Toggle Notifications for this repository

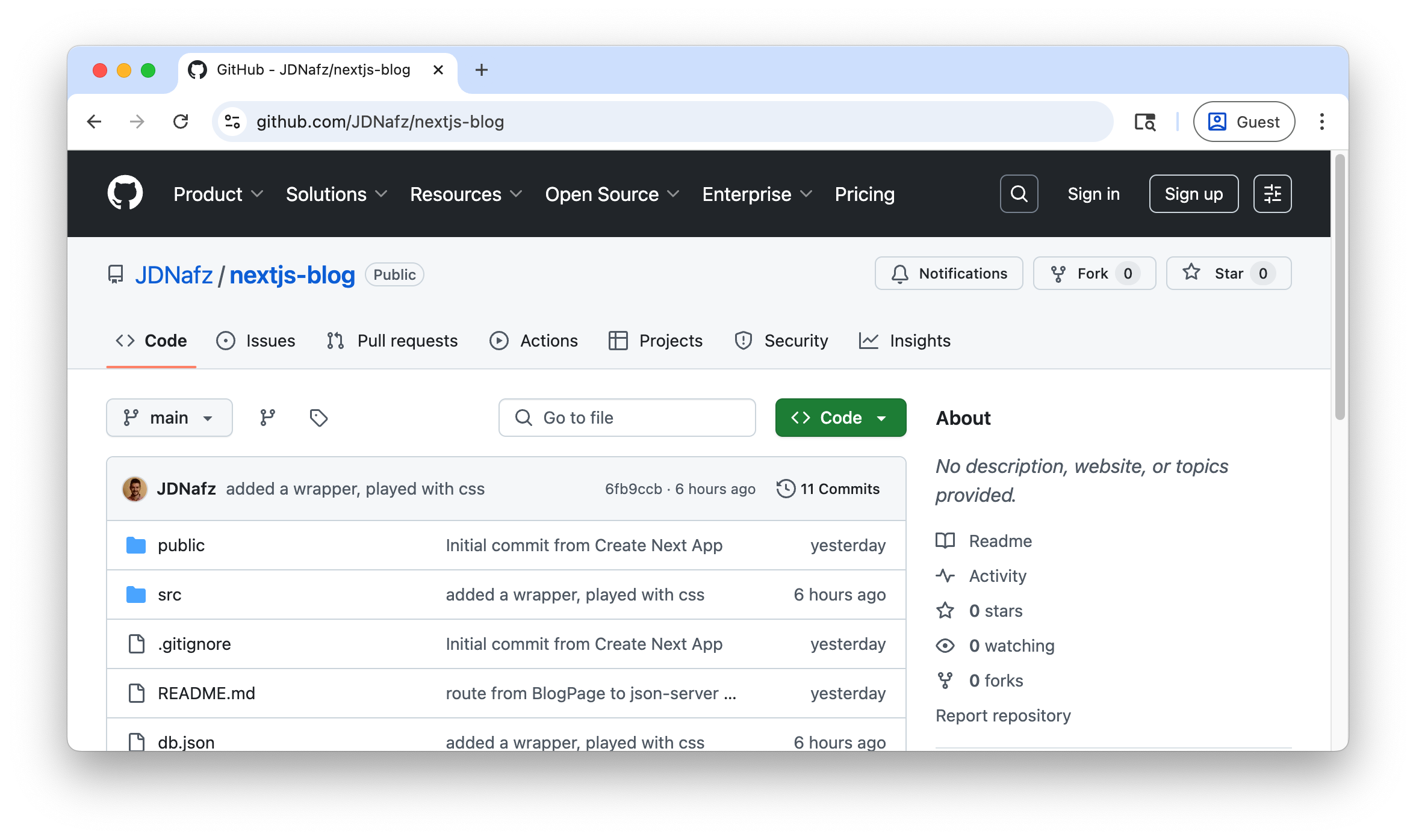click(949, 274)
